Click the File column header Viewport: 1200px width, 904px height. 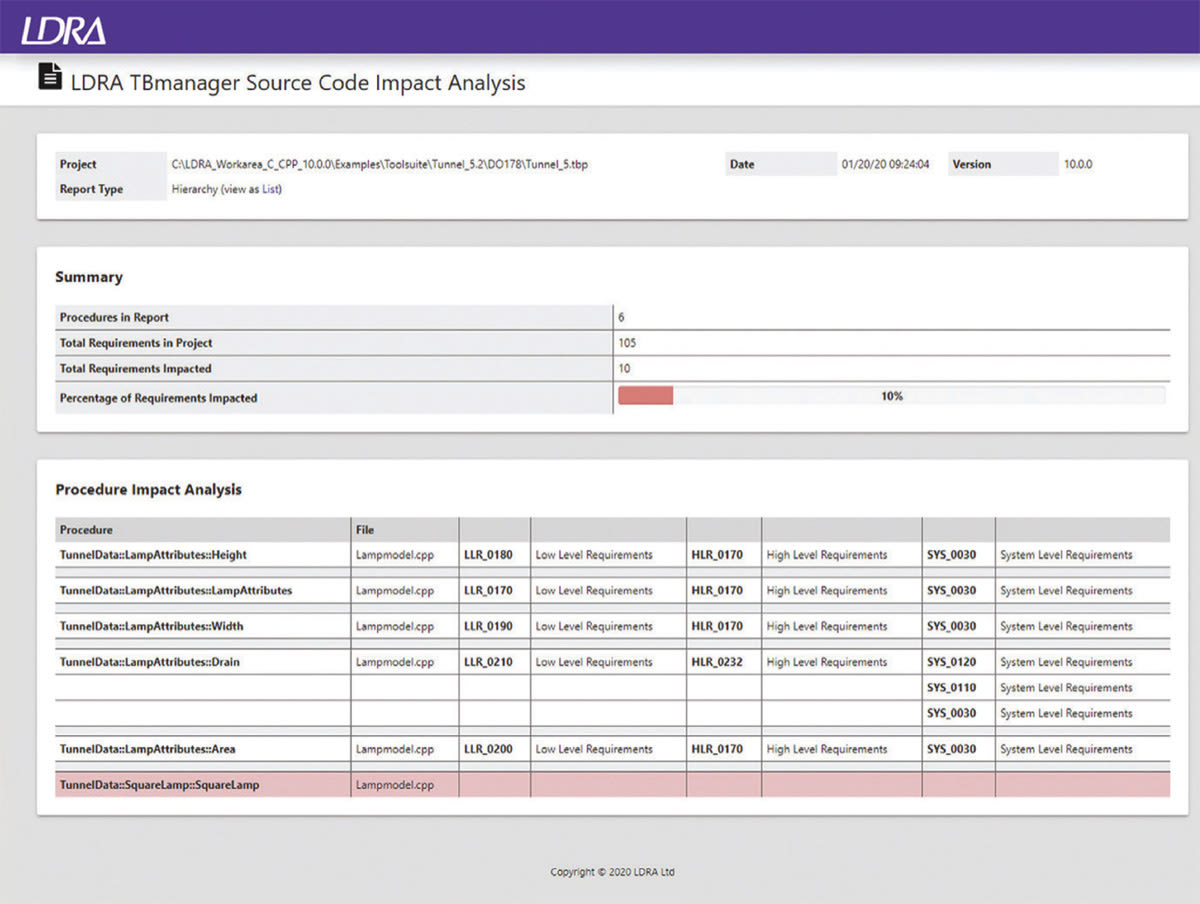pos(364,530)
